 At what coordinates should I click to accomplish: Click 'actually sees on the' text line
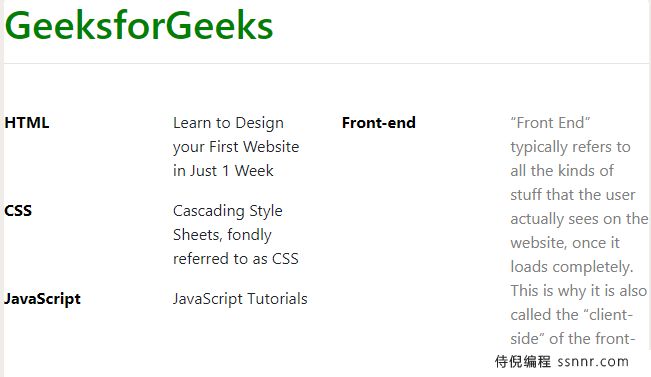pos(579,219)
